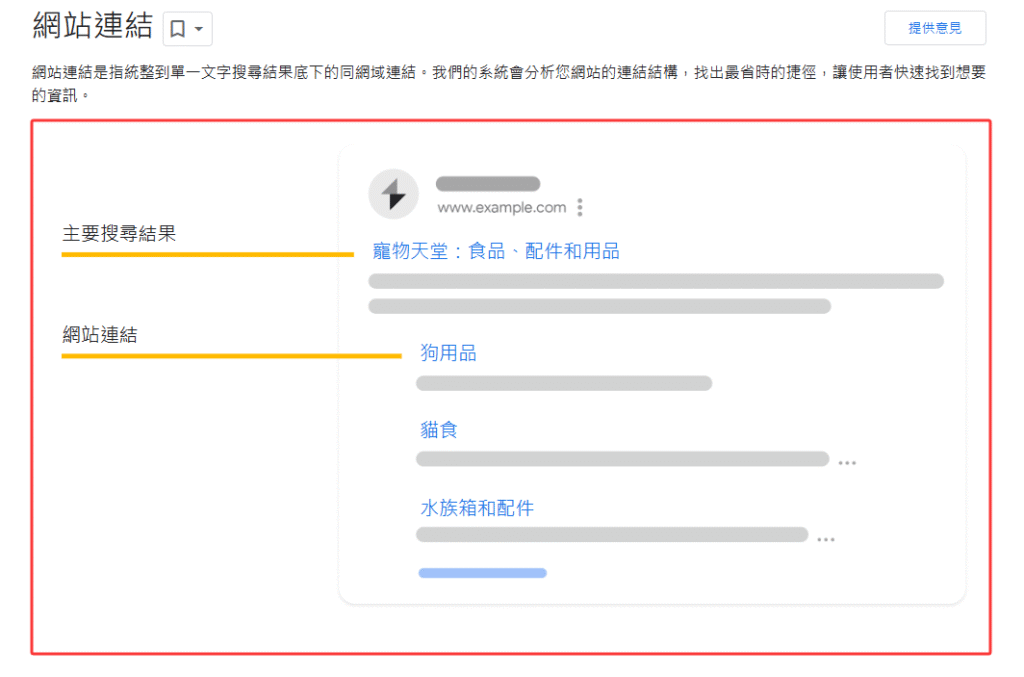Toggle visibility of the 狗用品 sitelink snippet
Screen dimensions: 1024x677
(563, 383)
